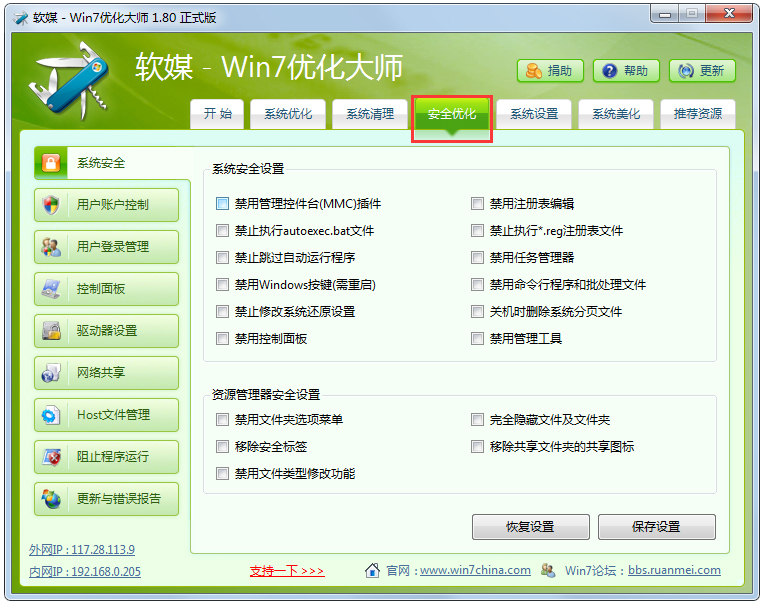Click the coins icon on 捐助 button
This screenshot has width=763, height=606.
533,71
